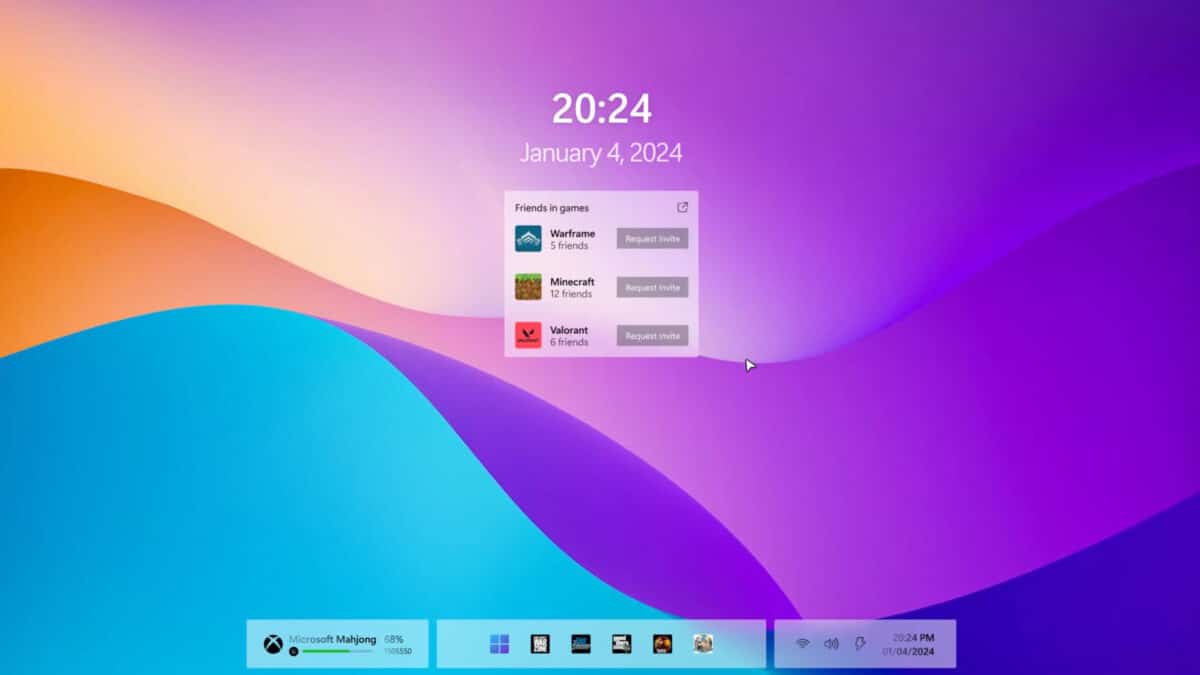Request invite for Minecraft friends
The image size is (1200, 675).
(651, 287)
